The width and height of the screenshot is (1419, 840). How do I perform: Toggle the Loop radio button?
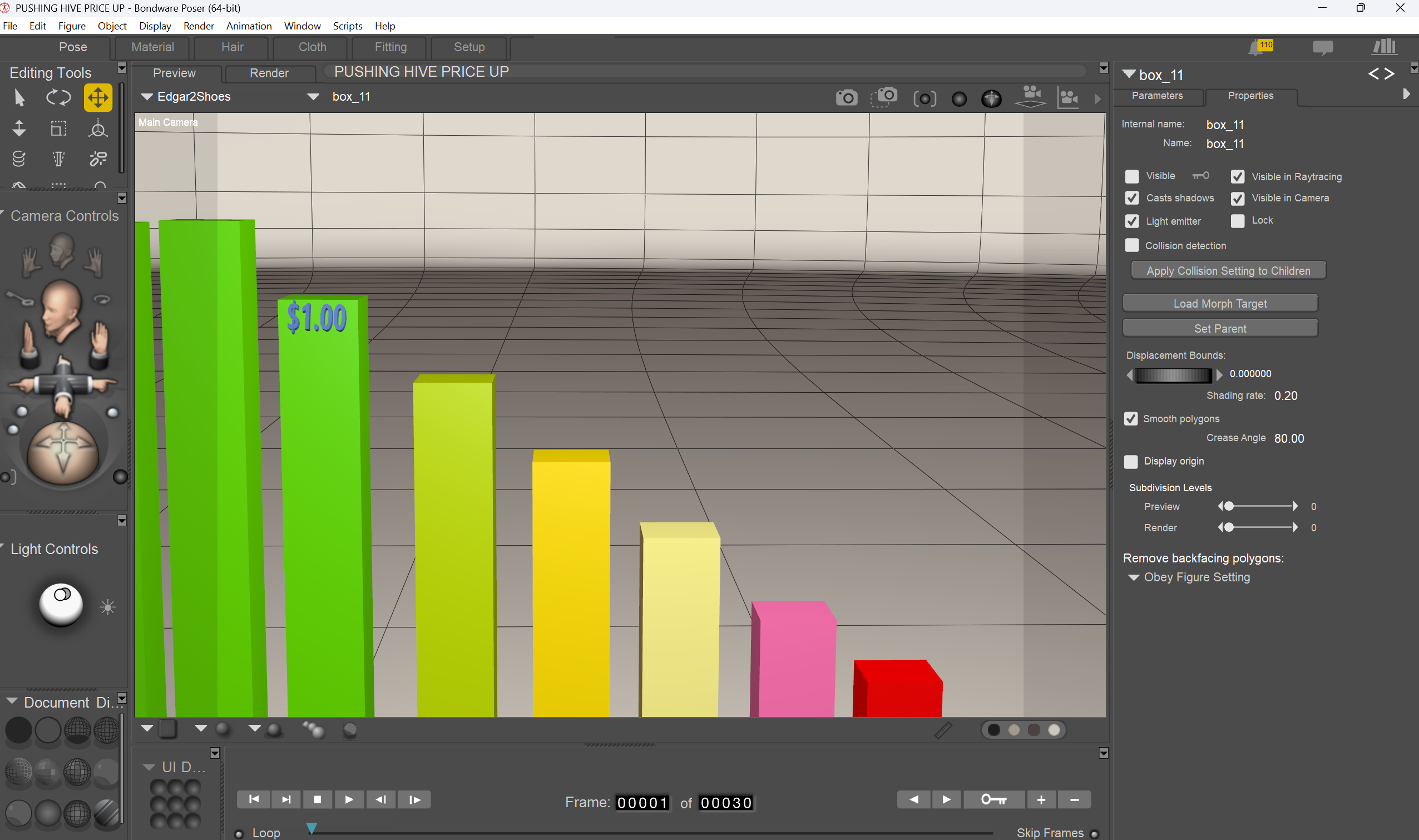click(239, 834)
